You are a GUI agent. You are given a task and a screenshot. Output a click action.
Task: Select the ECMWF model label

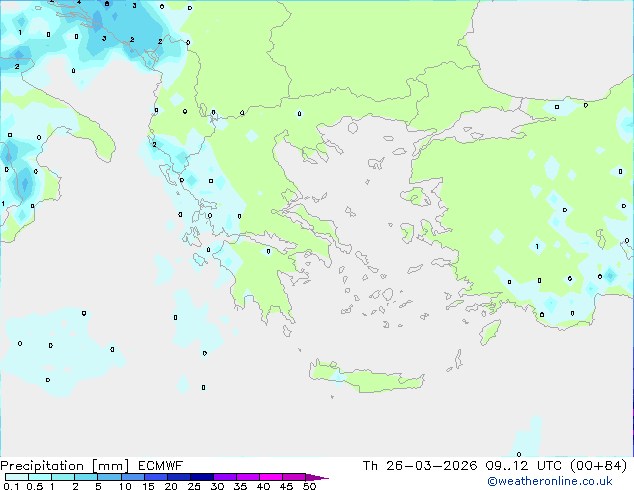coord(161,466)
